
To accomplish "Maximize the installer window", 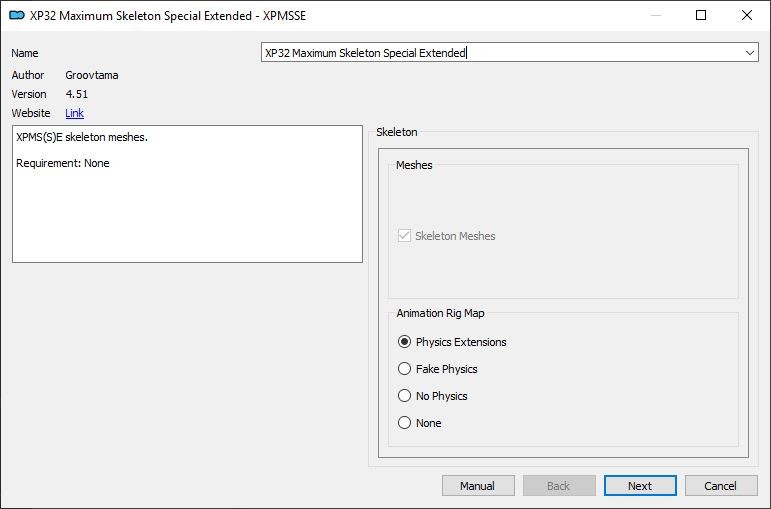I will pyautogui.click(x=701, y=15).
